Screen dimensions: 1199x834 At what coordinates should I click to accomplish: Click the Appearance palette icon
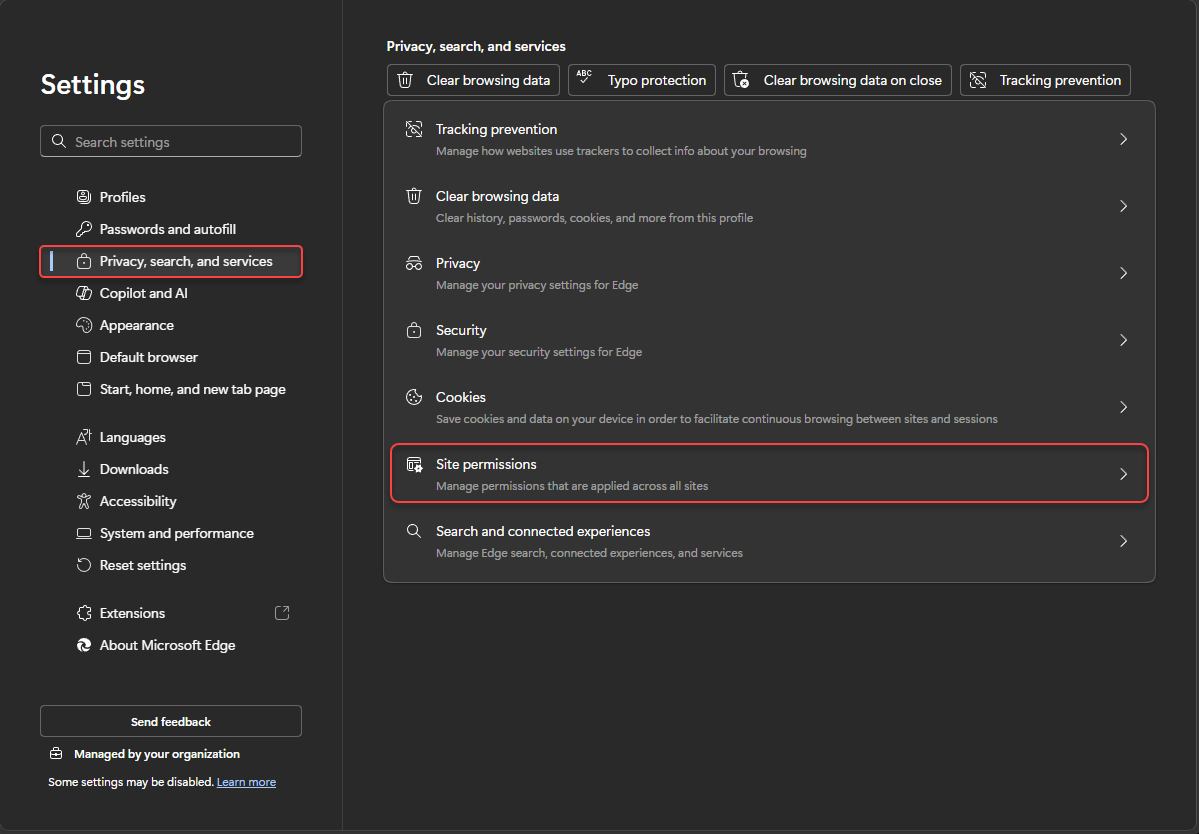tap(84, 326)
